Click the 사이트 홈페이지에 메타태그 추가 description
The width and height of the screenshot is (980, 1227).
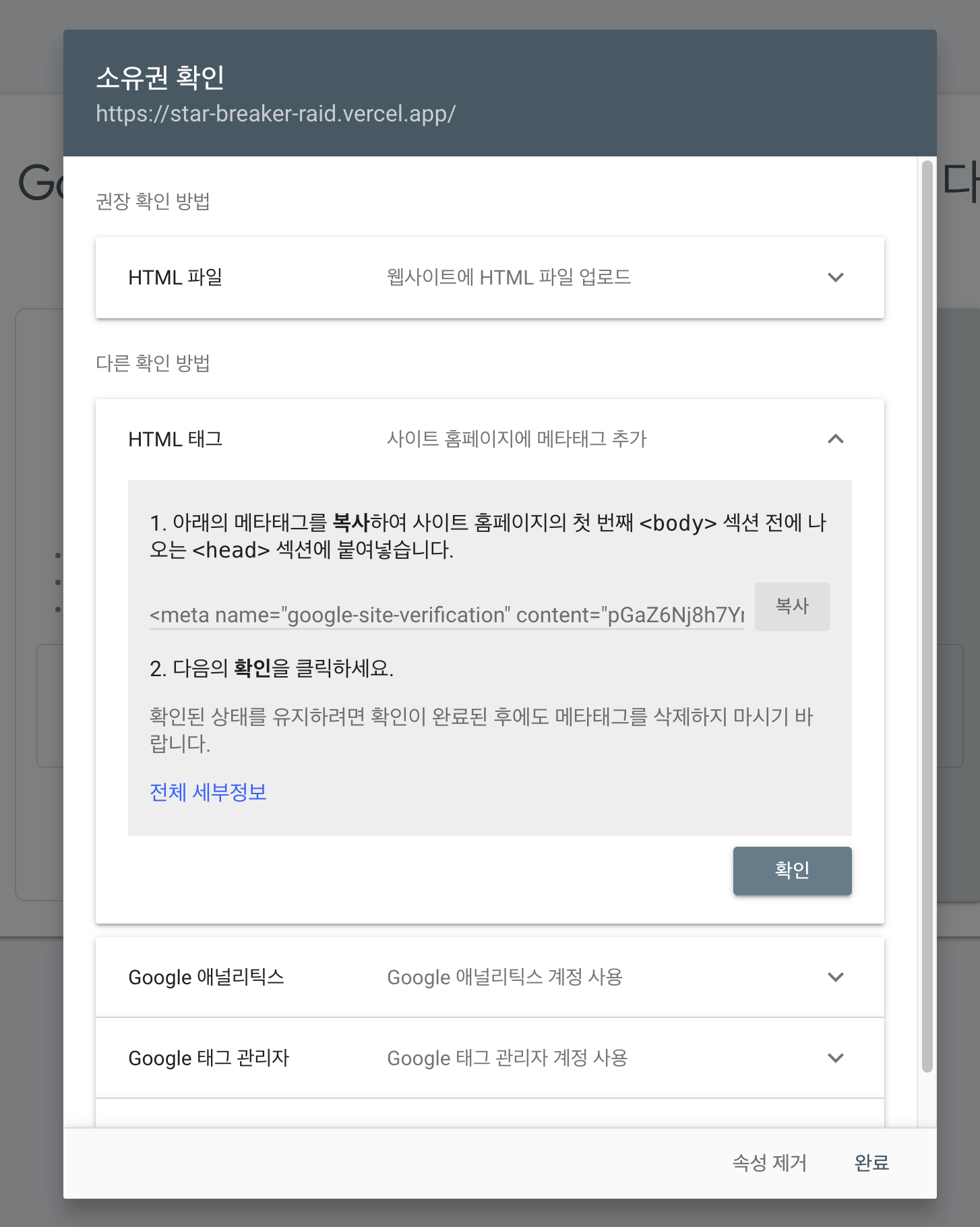click(517, 440)
